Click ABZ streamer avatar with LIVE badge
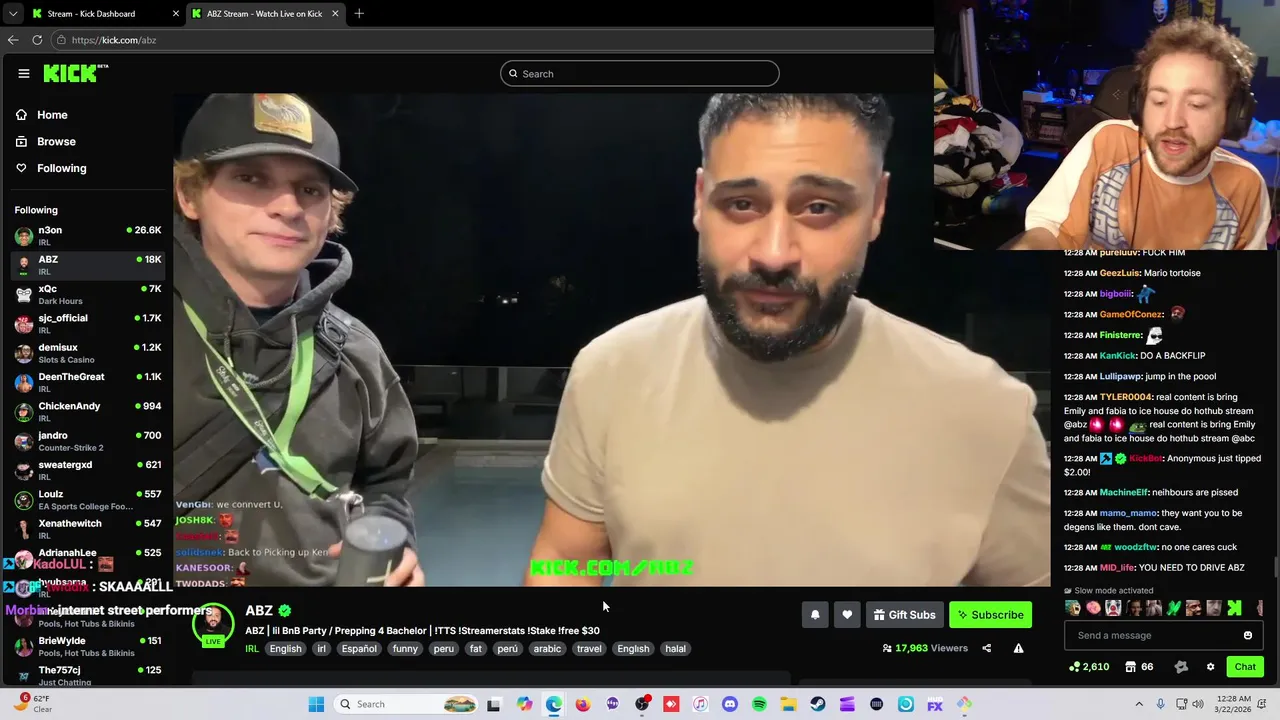 213,623
